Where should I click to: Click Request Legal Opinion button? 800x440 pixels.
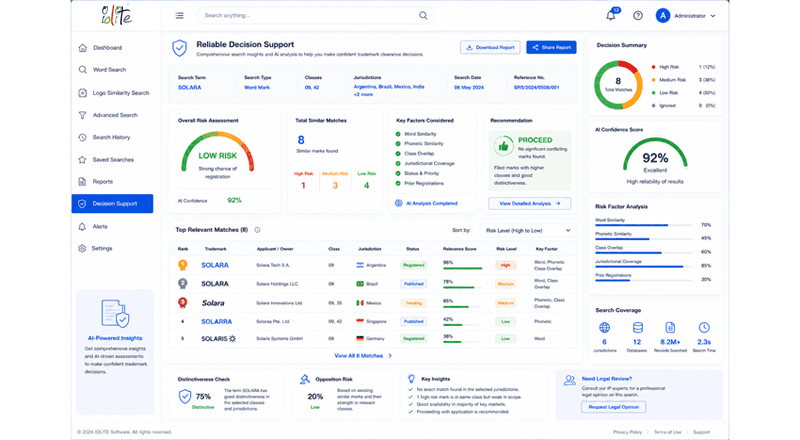coord(614,407)
